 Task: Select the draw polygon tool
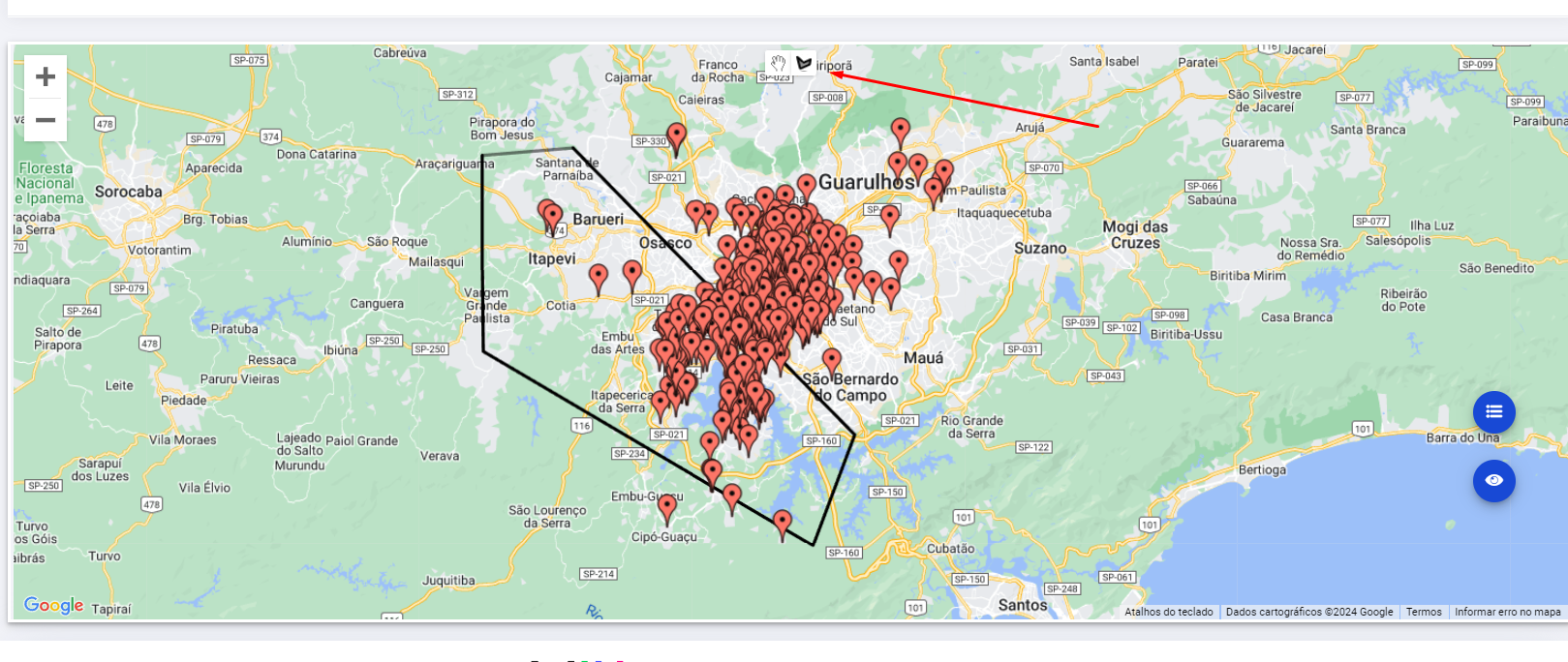[804, 63]
